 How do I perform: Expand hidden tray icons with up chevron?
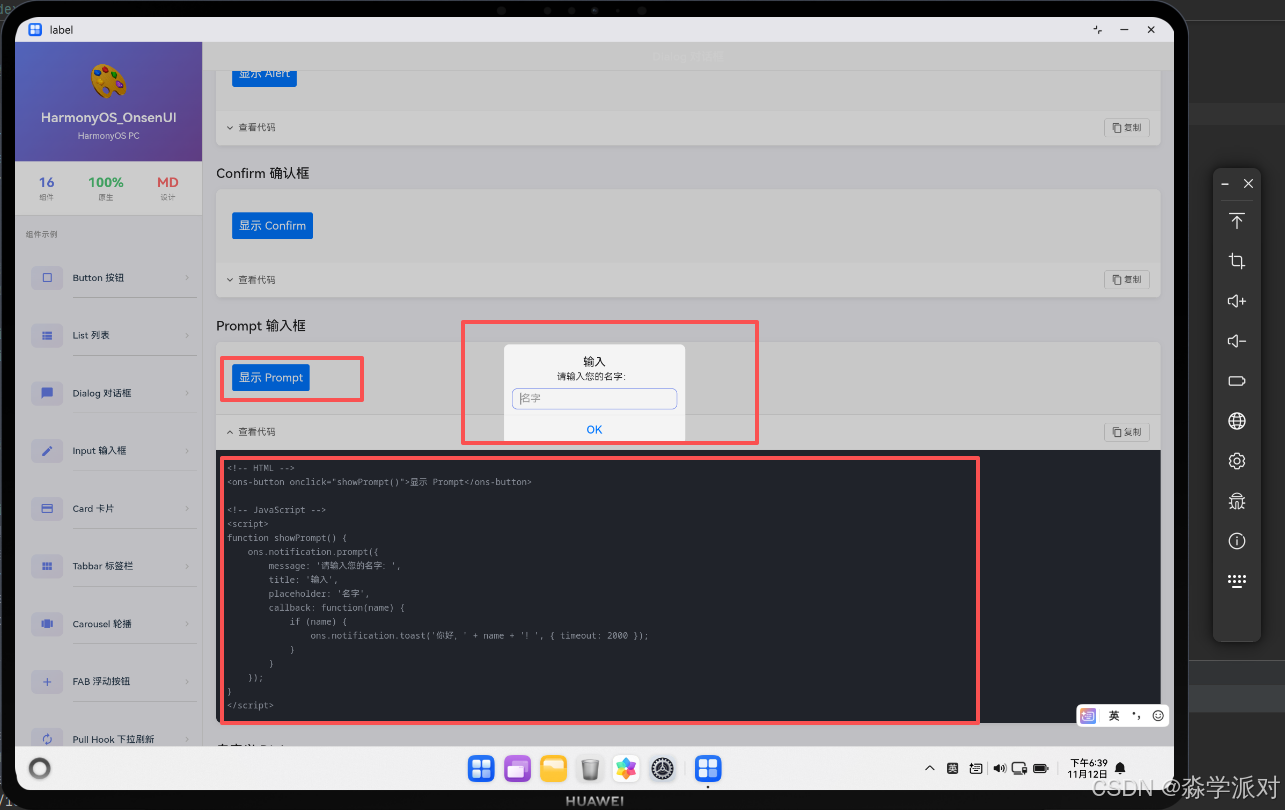tap(929, 768)
